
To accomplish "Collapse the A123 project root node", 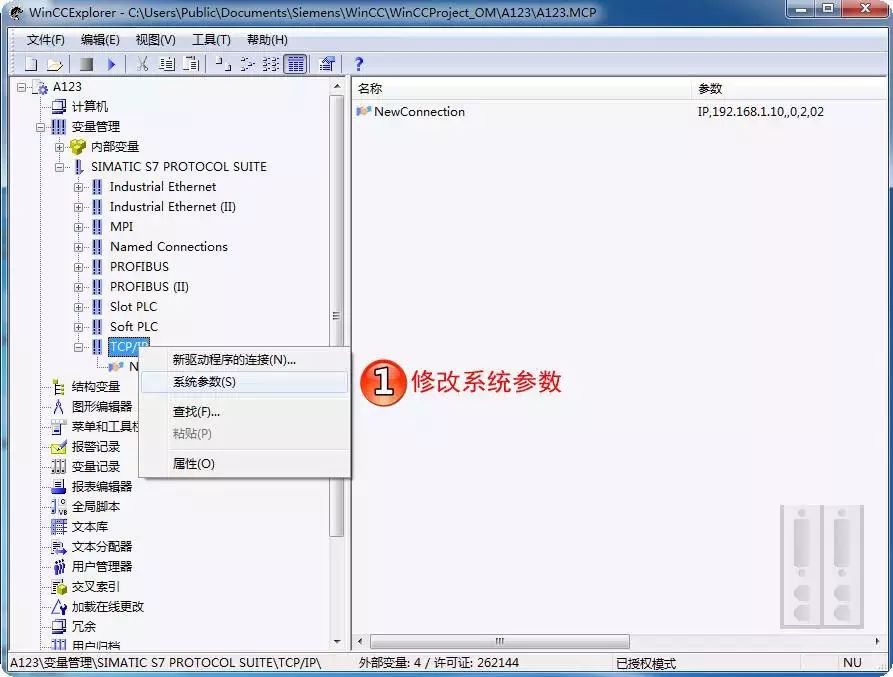I will point(22,87).
